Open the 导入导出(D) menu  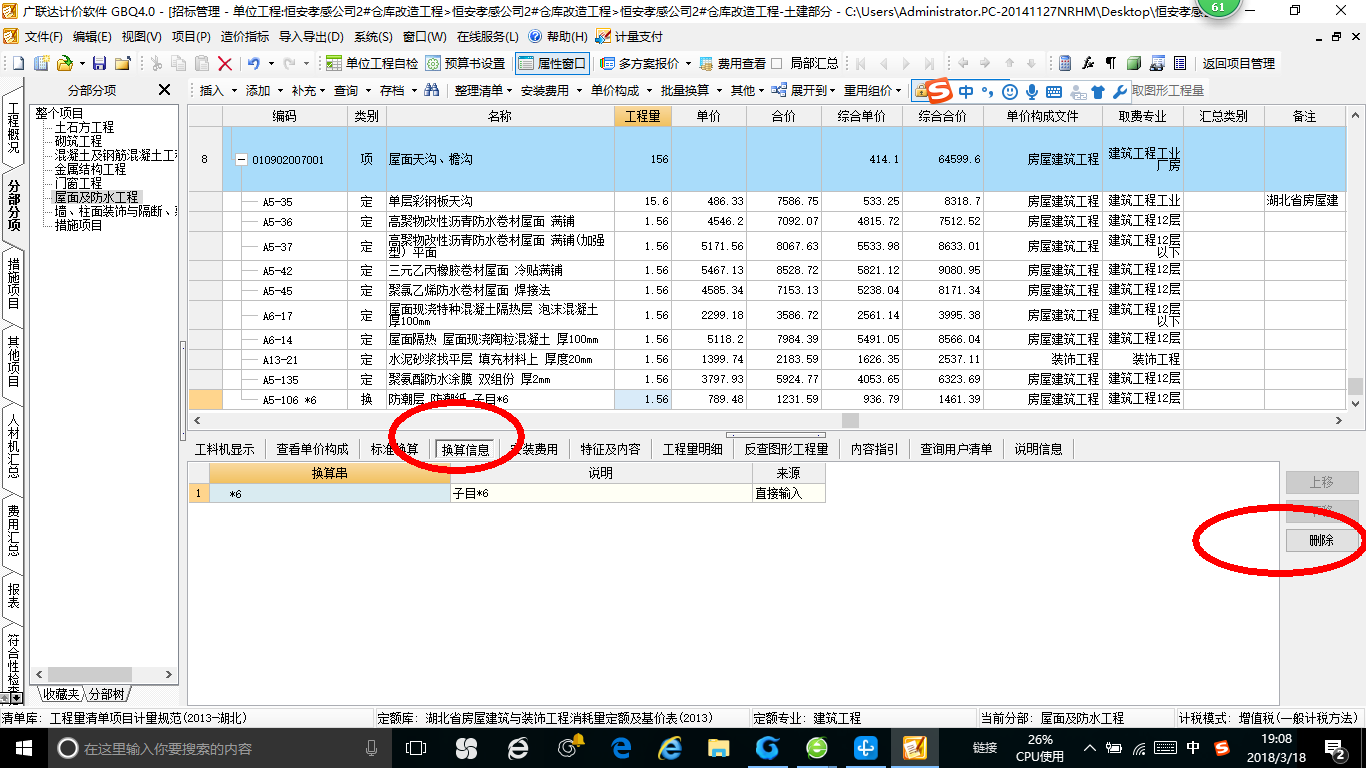click(x=311, y=36)
